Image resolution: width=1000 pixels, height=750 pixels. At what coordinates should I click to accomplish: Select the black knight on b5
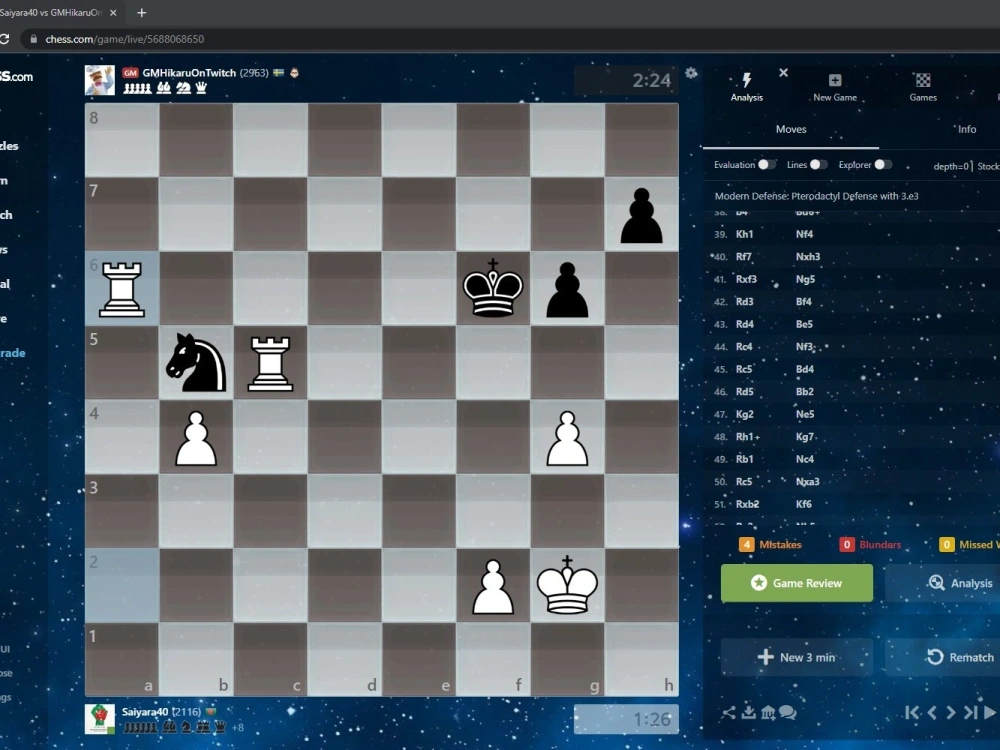point(196,363)
